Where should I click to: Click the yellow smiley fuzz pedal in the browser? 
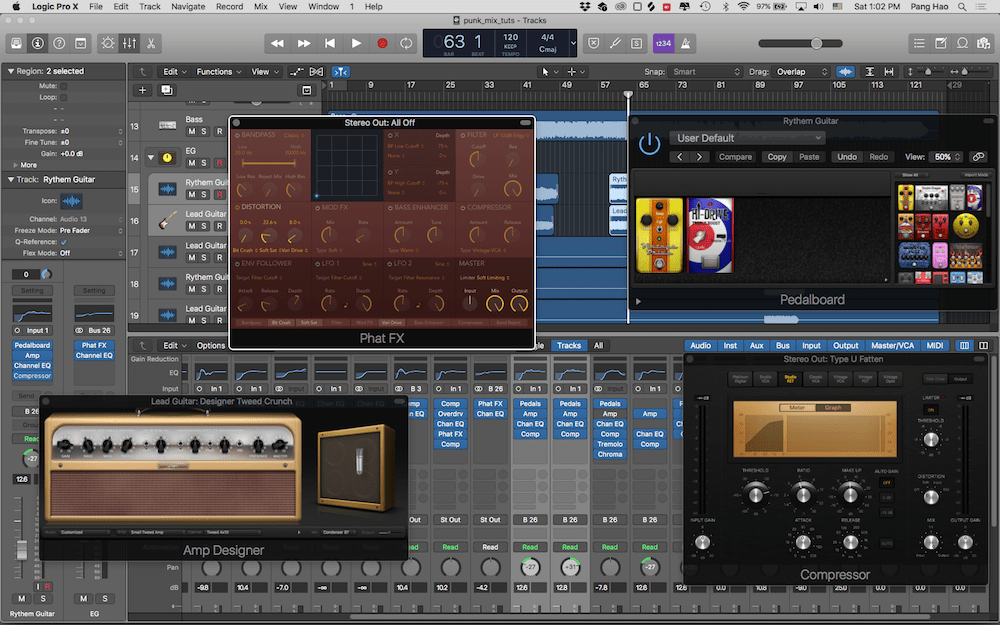[966, 225]
